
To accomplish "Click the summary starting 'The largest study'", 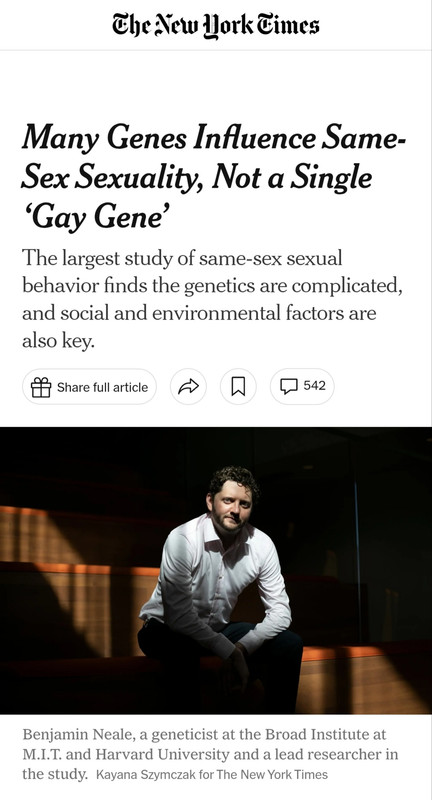I will click(212, 299).
